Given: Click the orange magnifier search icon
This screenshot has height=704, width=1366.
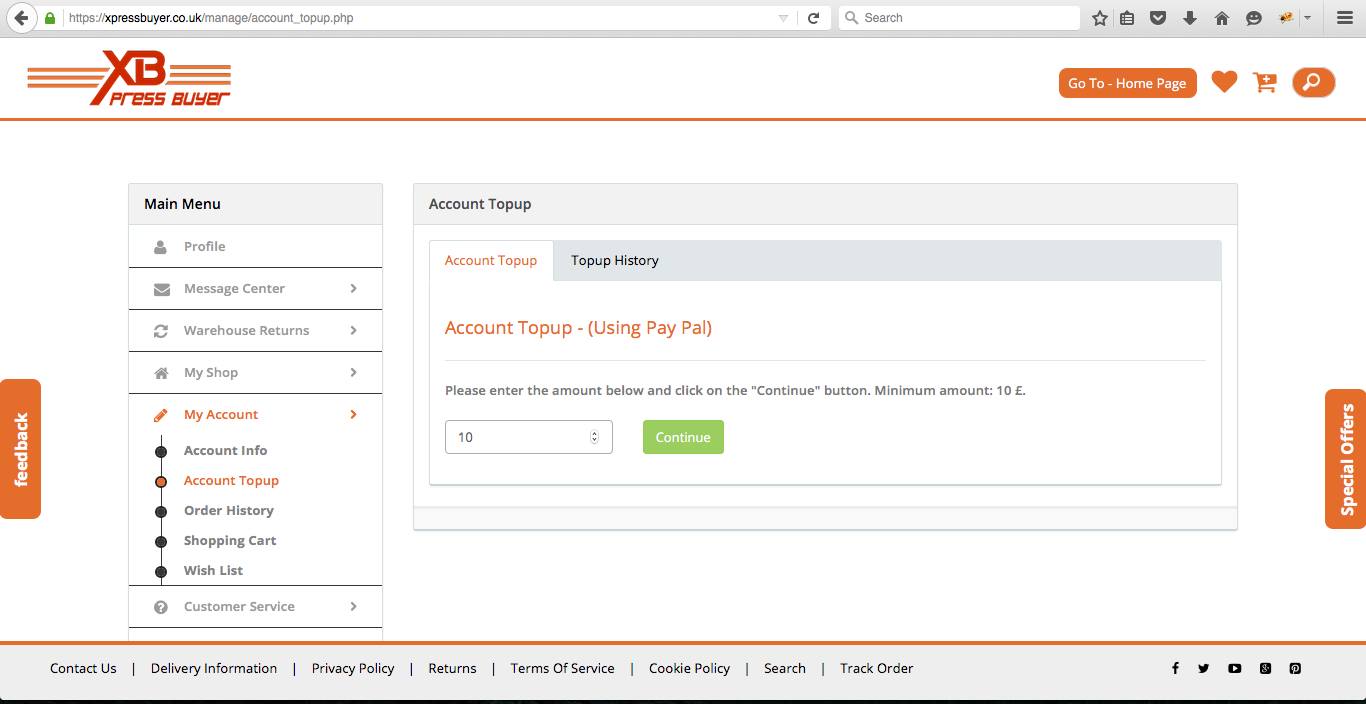Looking at the screenshot, I should click(x=1313, y=82).
